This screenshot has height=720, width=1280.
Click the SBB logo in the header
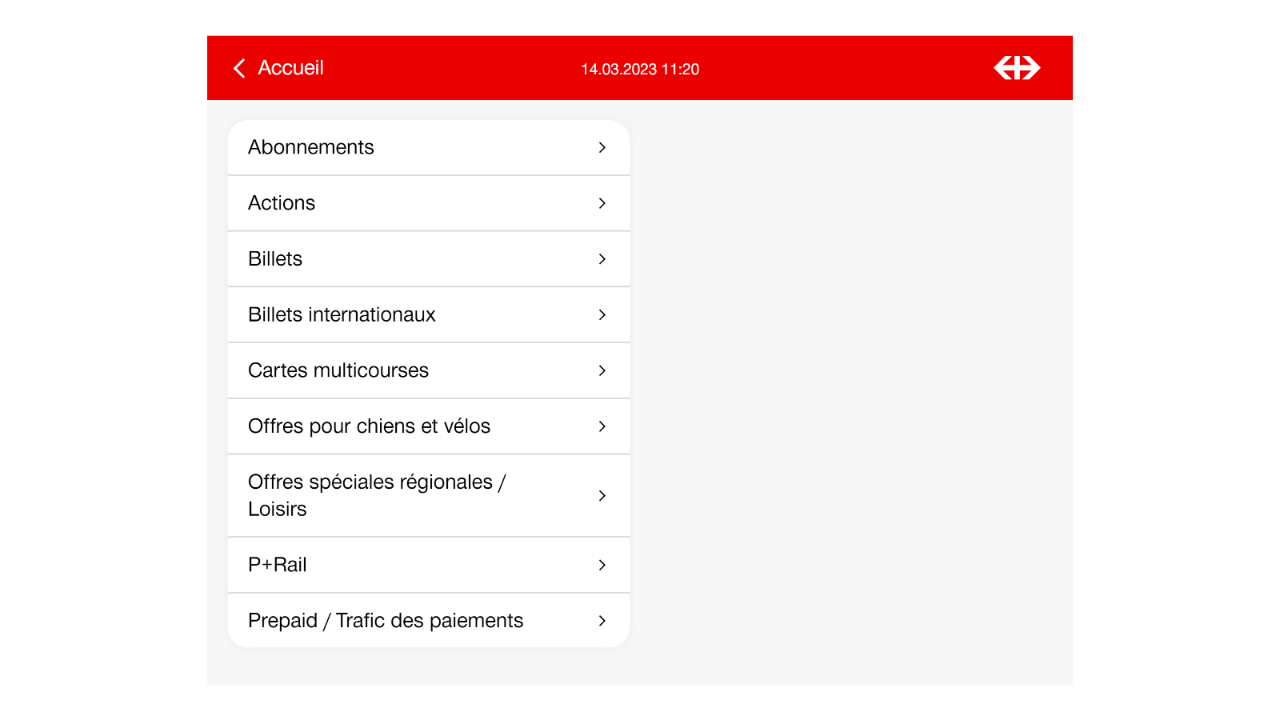coord(1016,68)
